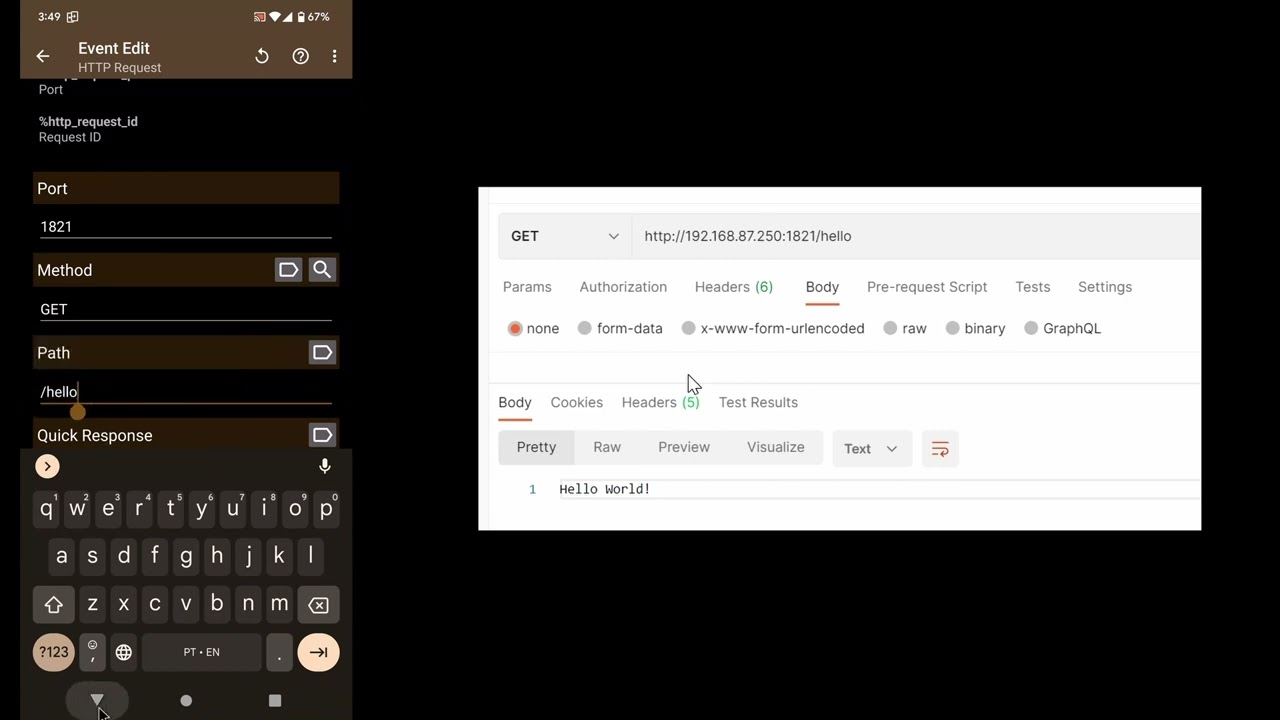Tap the emoji comma key
Image resolution: width=1280 pixels, height=720 pixels.
92,652
